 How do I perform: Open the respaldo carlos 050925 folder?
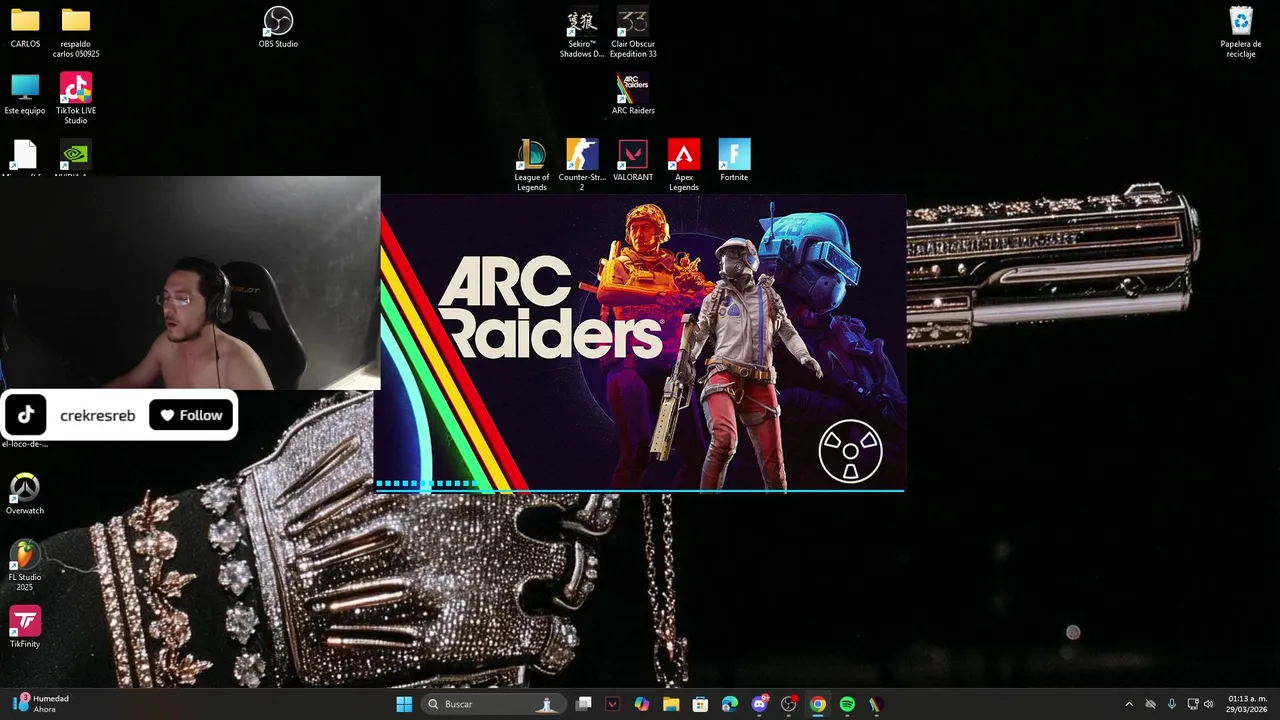(76, 32)
